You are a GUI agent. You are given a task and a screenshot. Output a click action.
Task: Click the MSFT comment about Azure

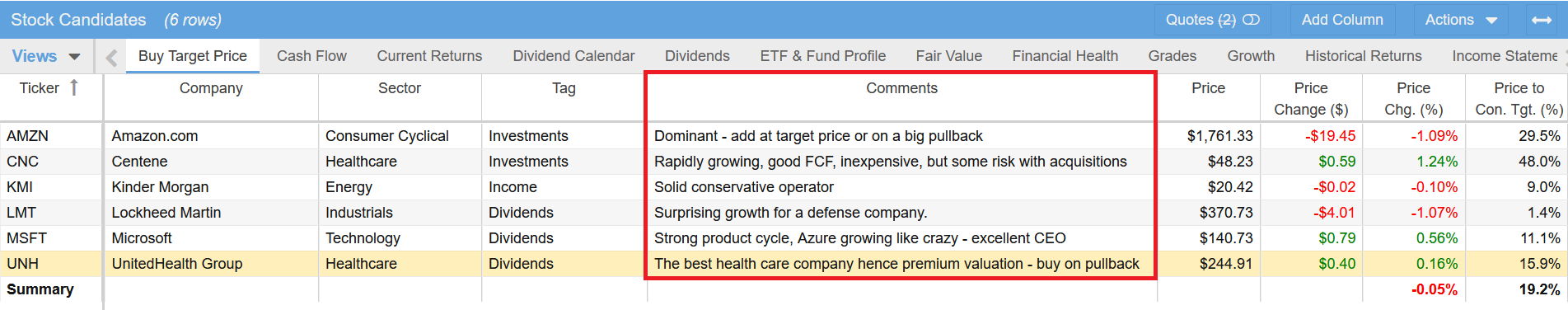(x=859, y=238)
